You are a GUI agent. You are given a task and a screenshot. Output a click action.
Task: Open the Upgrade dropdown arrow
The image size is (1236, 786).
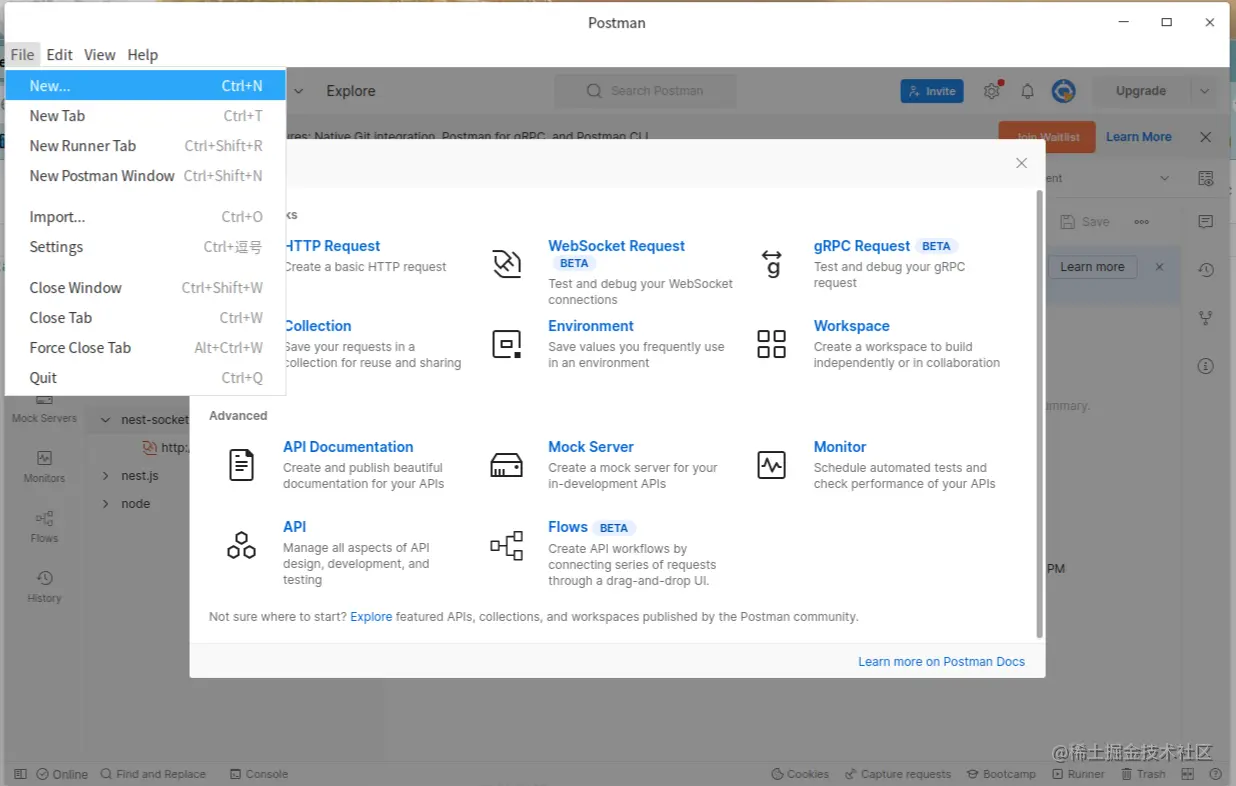pyautogui.click(x=1205, y=91)
